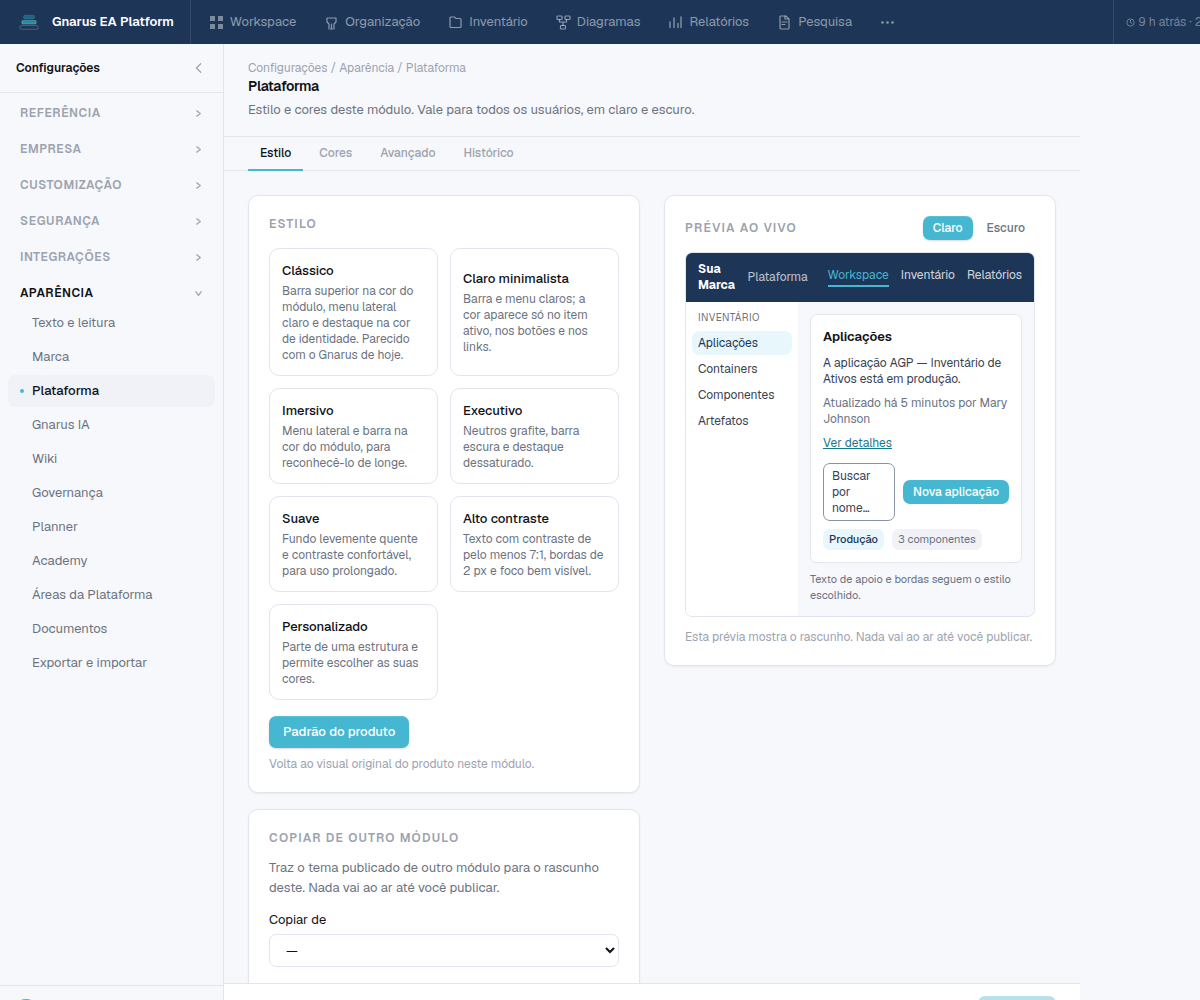Open Texto e leitura settings
1200x1000 pixels.
point(111,323)
